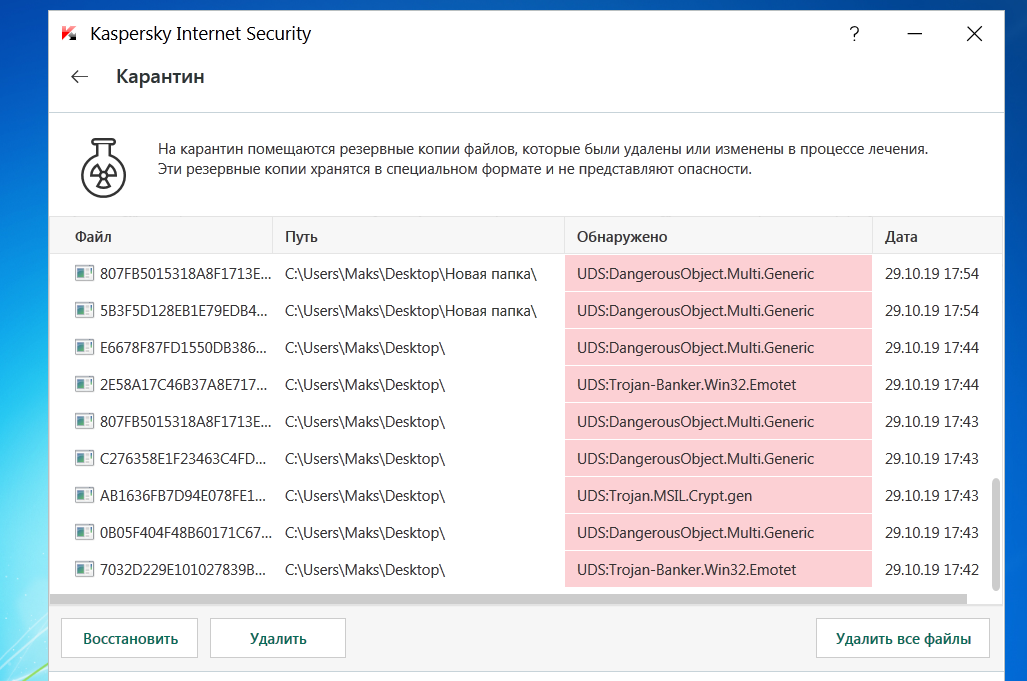Click Удалить все файлы button
Image resolution: width=1027 pixels, height=681 pixels.
tap(902, 638)
